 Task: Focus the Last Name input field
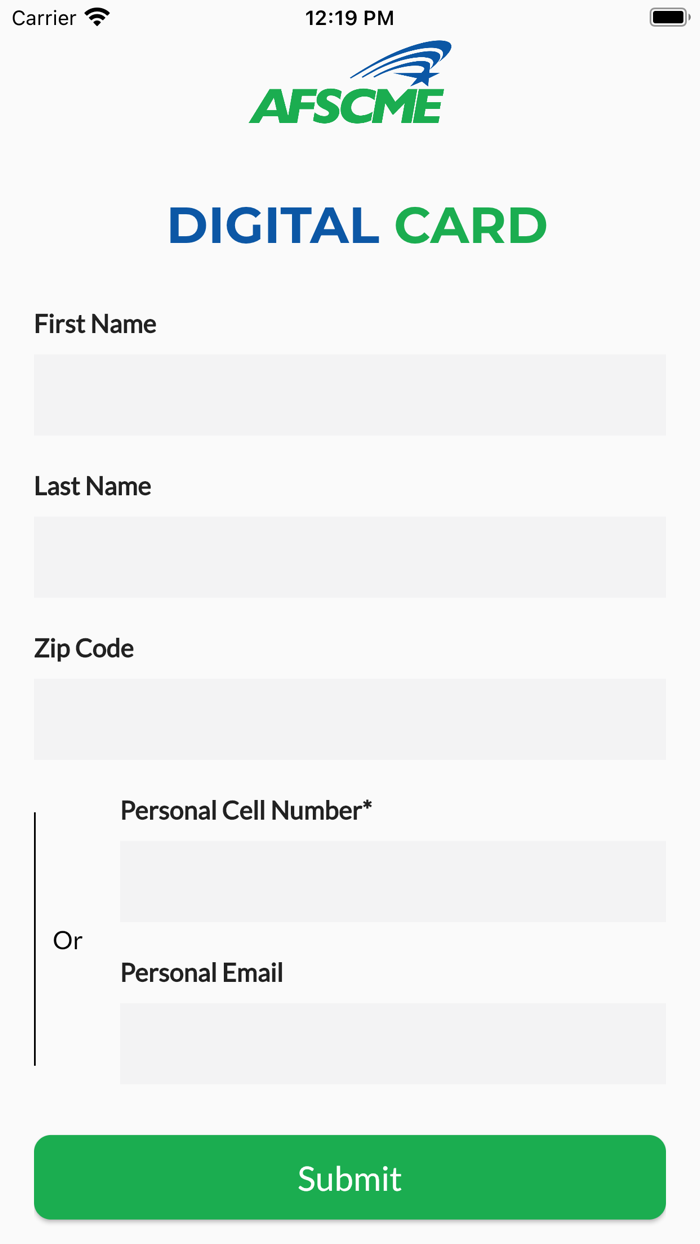(350, 557)
